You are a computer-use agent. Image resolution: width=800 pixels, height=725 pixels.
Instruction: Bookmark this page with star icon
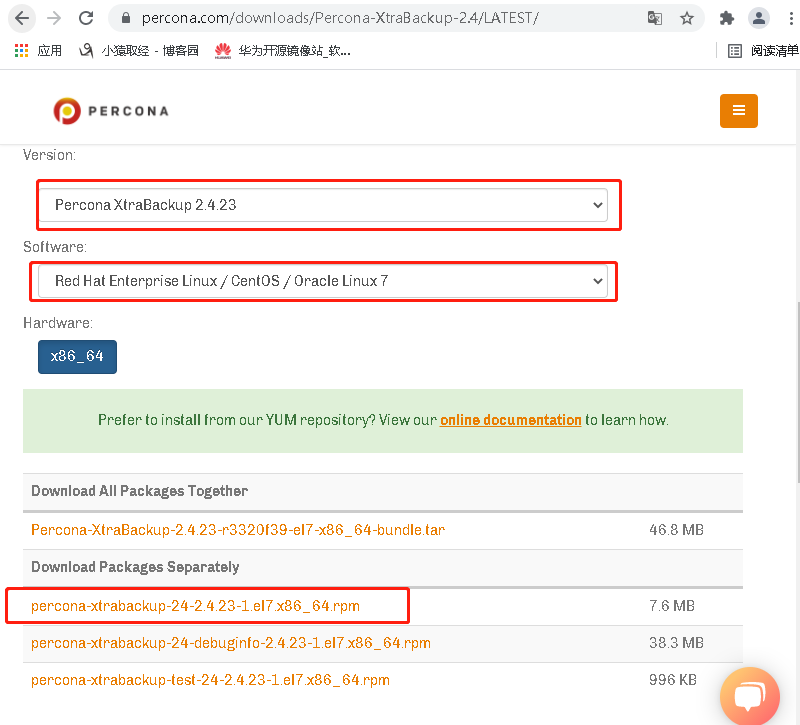coord(686,18)
